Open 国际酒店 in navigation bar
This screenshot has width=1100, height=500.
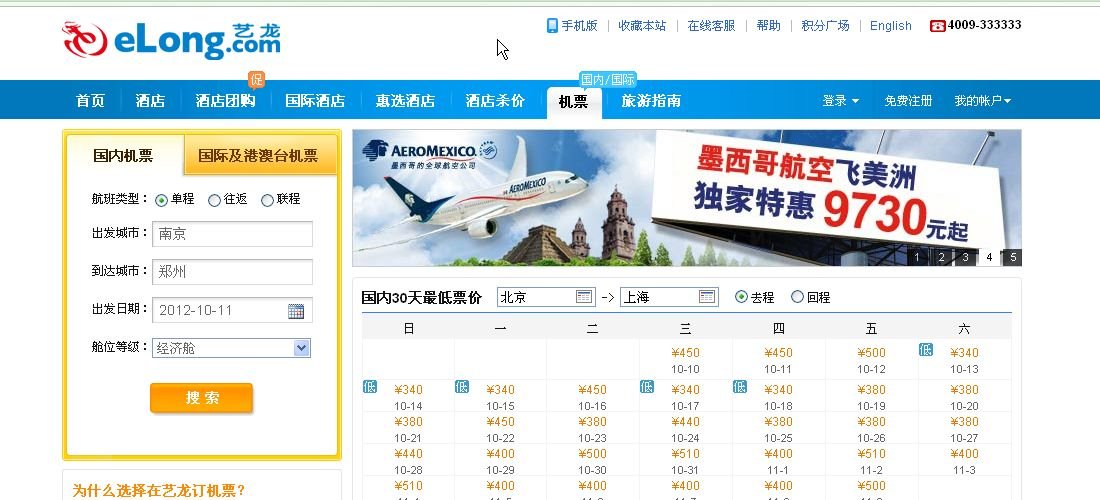pyautogui.click(x=315, y=101)
